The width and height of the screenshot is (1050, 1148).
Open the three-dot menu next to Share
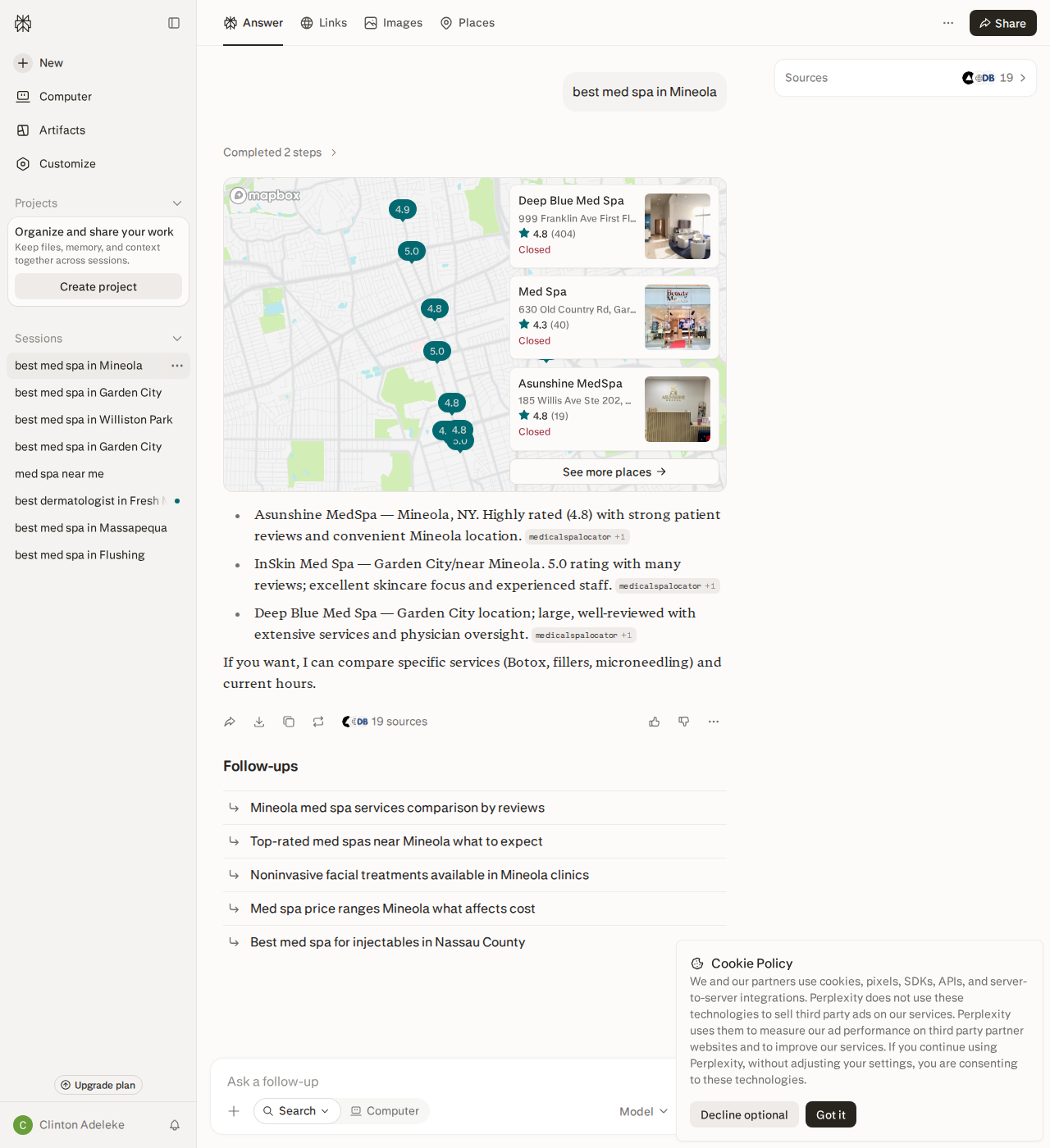click(x=948, y=23)
